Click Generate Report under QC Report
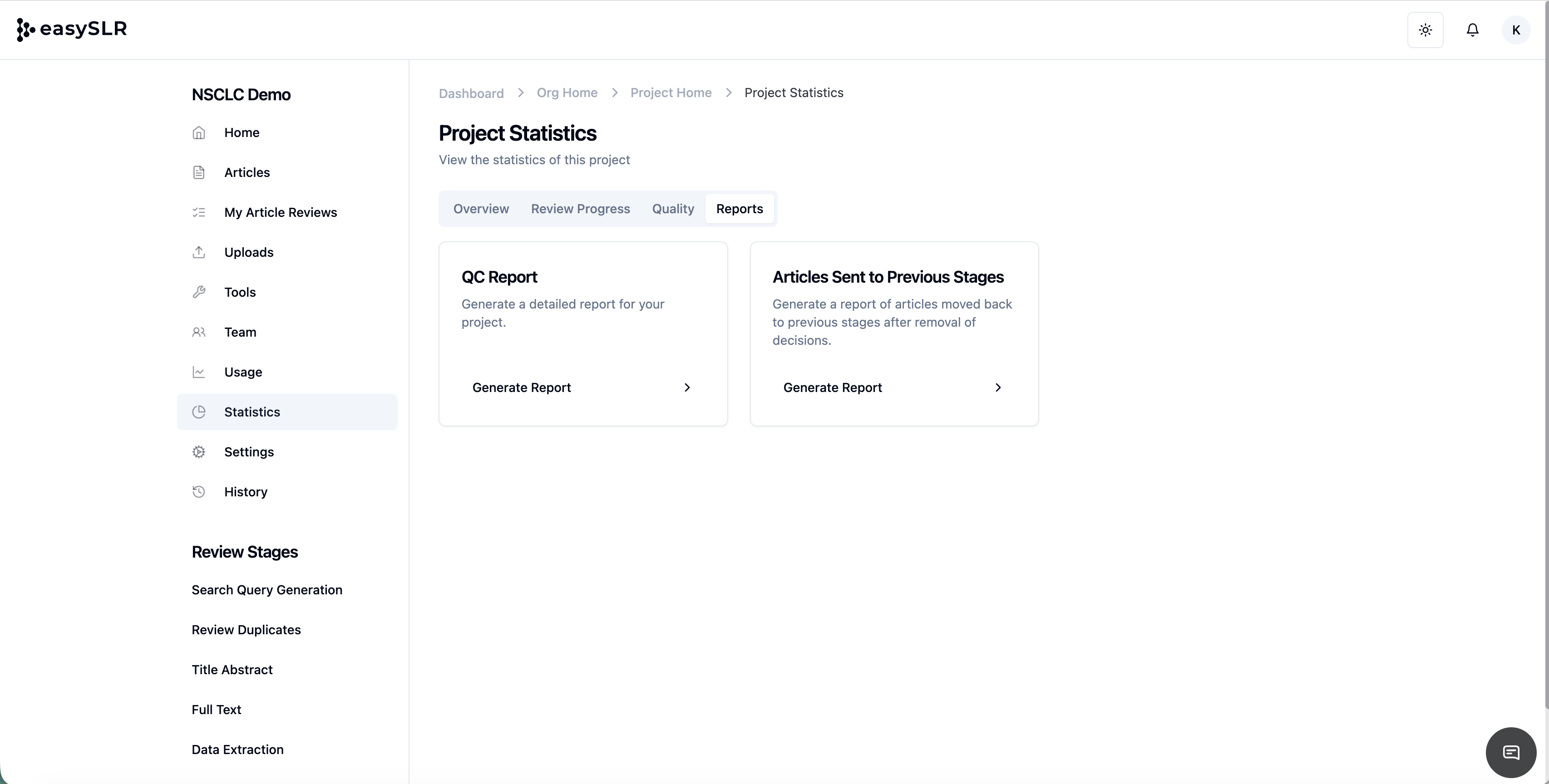Screen dimensions: 1549x784 tap(521, 387)
